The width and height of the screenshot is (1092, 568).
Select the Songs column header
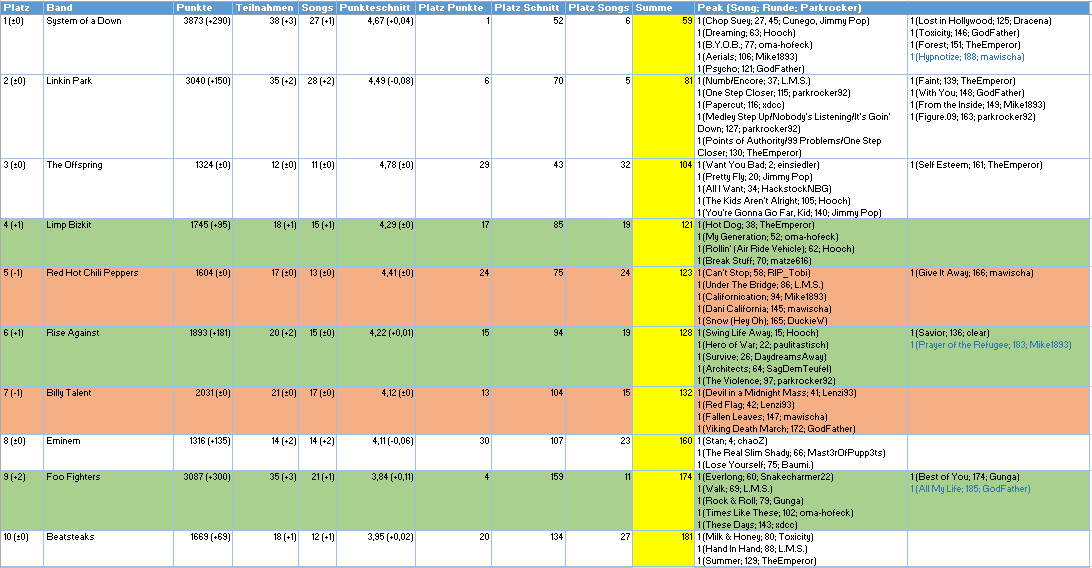[318, 8]
